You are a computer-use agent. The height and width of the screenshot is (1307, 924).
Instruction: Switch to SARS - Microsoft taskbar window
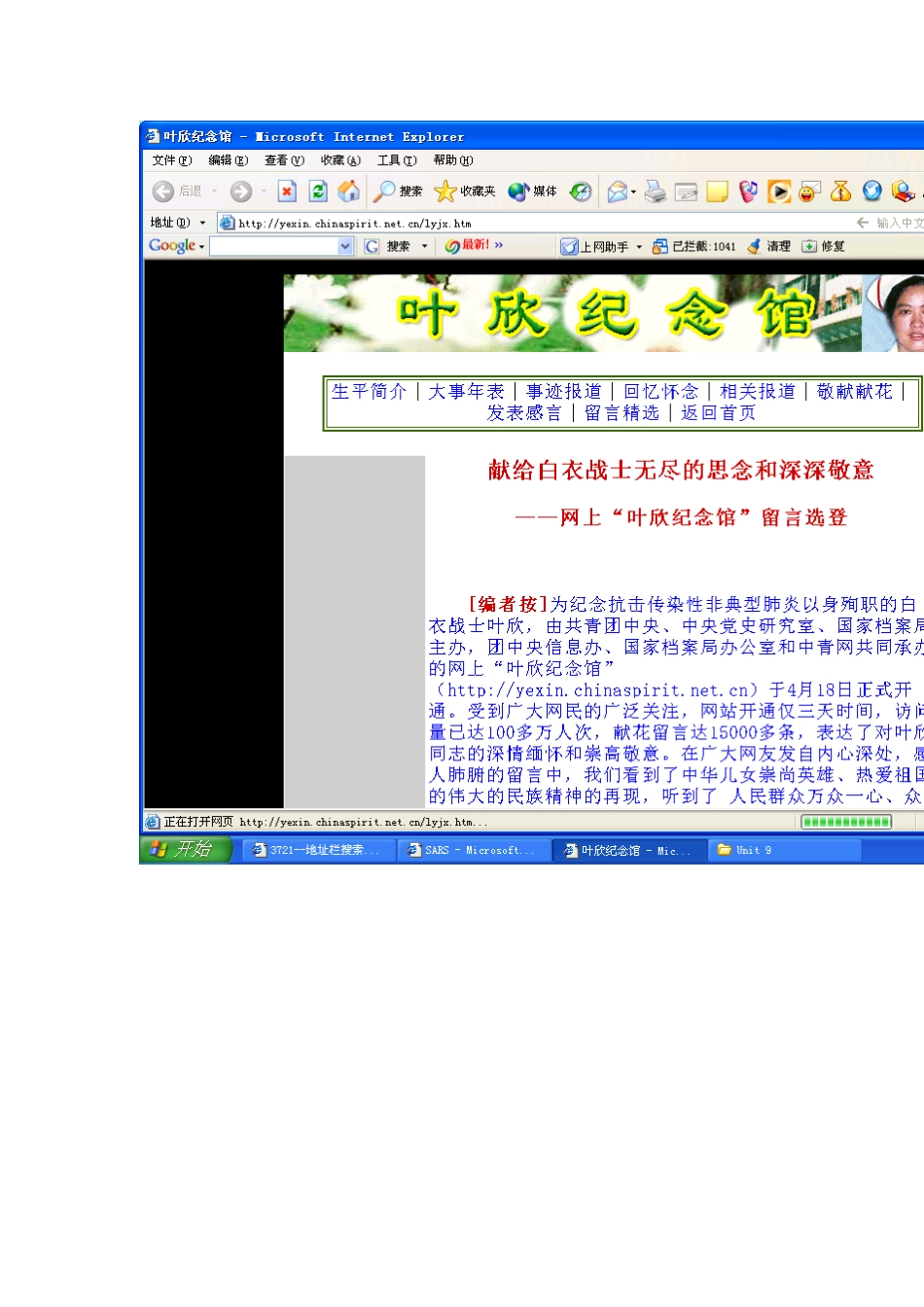(474, 850)
